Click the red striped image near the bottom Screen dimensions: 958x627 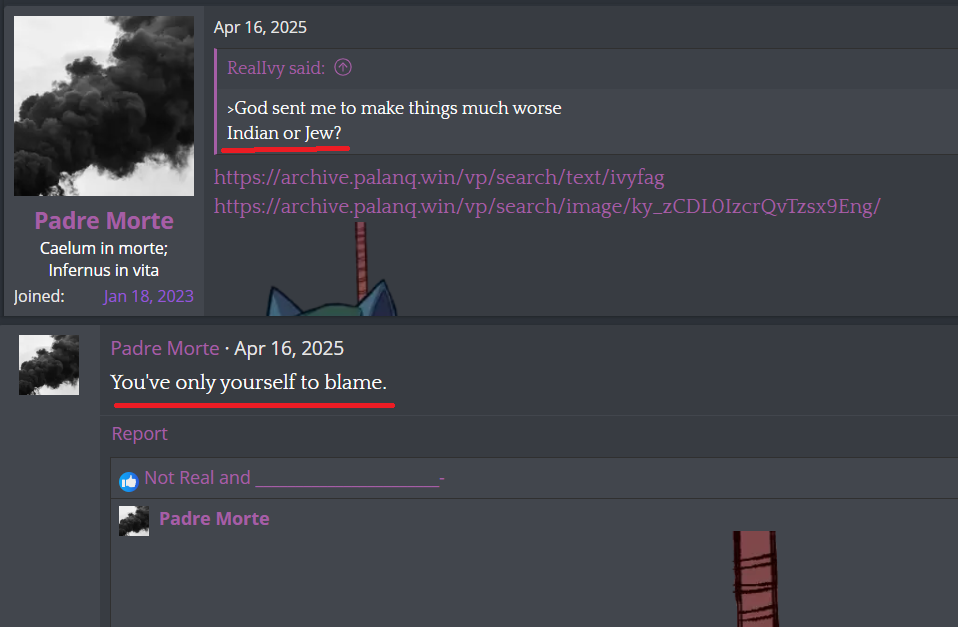point(756,579)
